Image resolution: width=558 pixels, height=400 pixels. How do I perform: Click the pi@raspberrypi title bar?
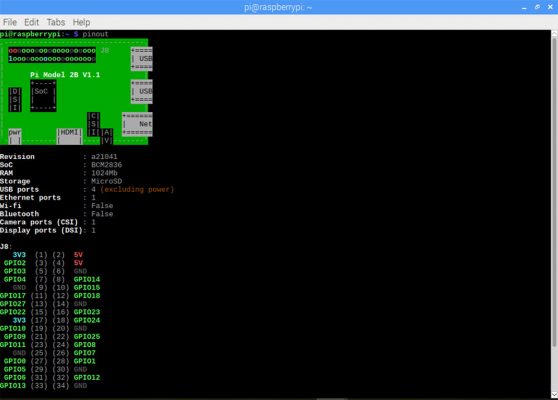point(278,7)
